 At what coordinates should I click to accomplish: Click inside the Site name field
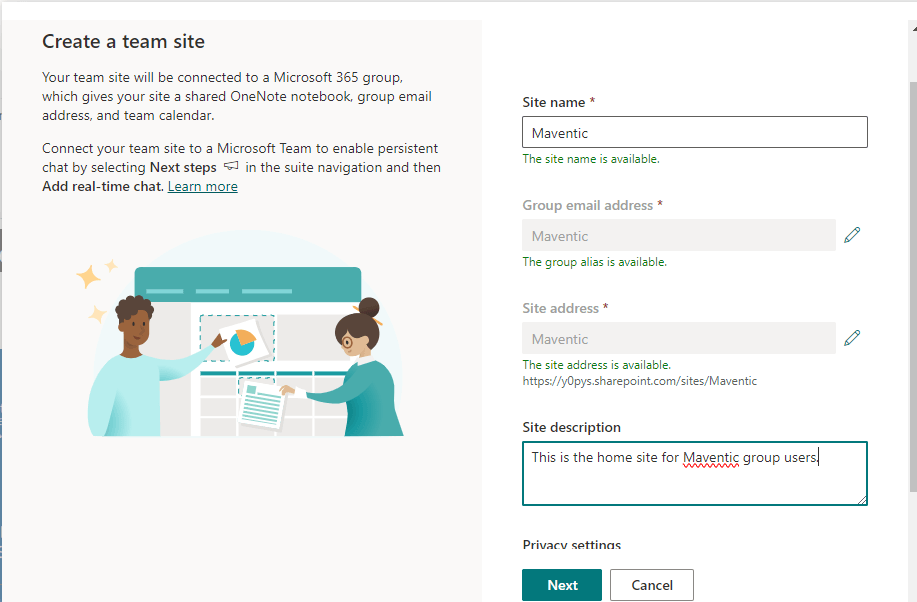click(x=694, y=131)
